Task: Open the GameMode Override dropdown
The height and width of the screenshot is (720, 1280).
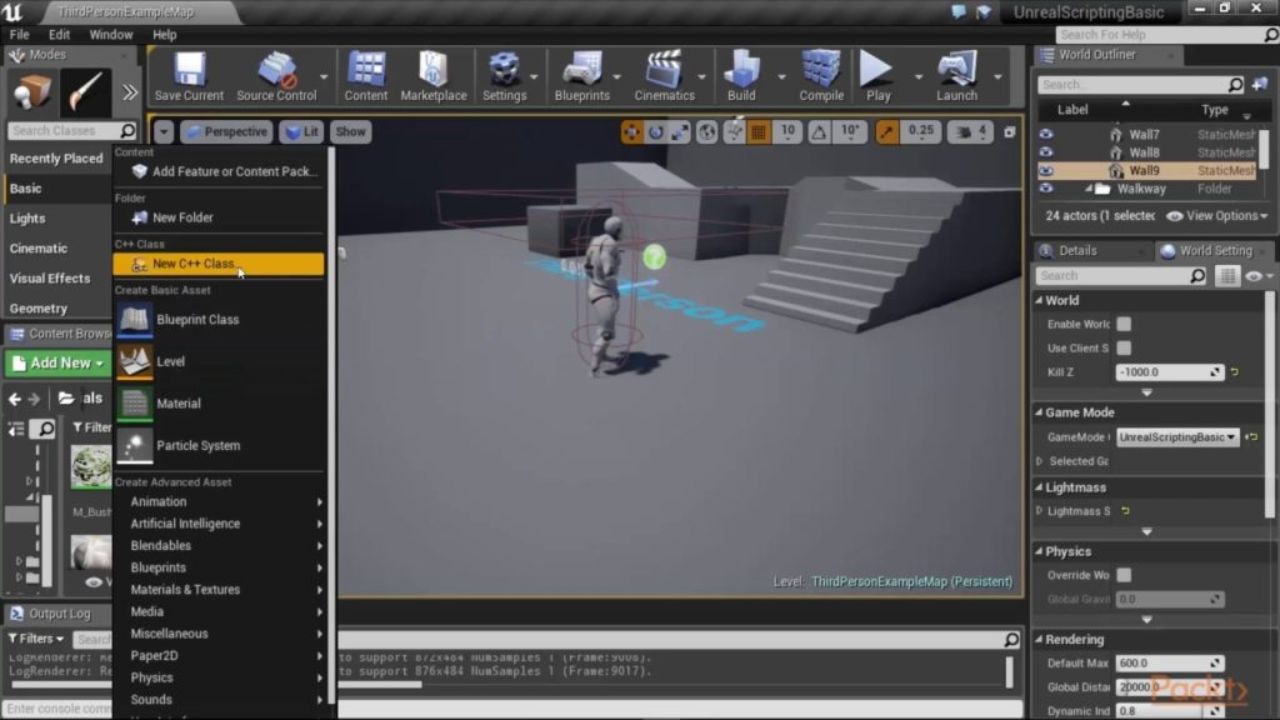Action: (x=1177, y=437)
